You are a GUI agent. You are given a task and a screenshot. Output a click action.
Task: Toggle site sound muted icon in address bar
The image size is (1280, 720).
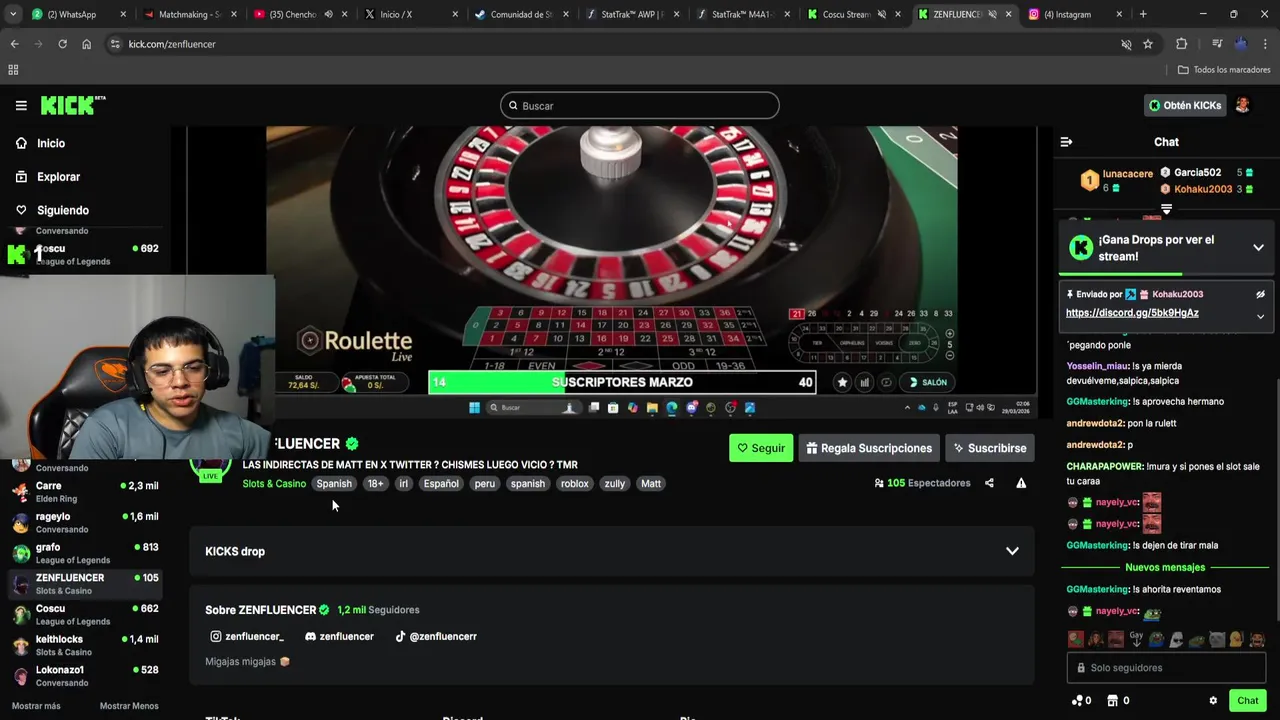point(1126,44)
